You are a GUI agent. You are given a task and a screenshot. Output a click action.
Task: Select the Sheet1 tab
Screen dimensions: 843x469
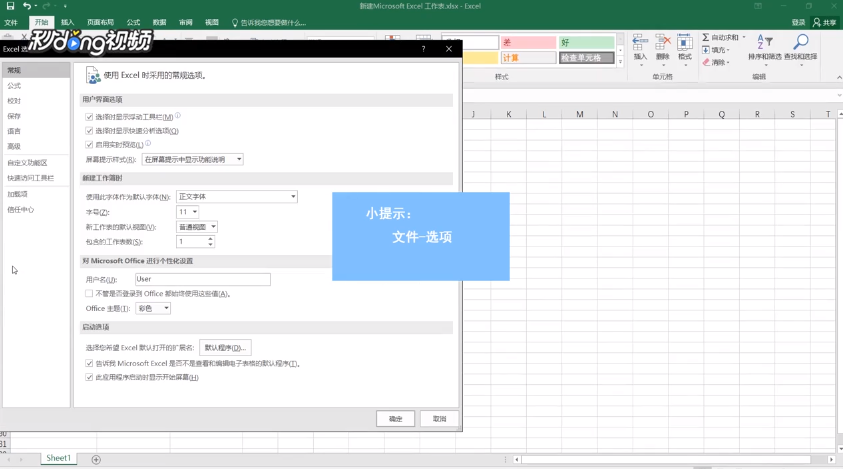coord(59,458)
